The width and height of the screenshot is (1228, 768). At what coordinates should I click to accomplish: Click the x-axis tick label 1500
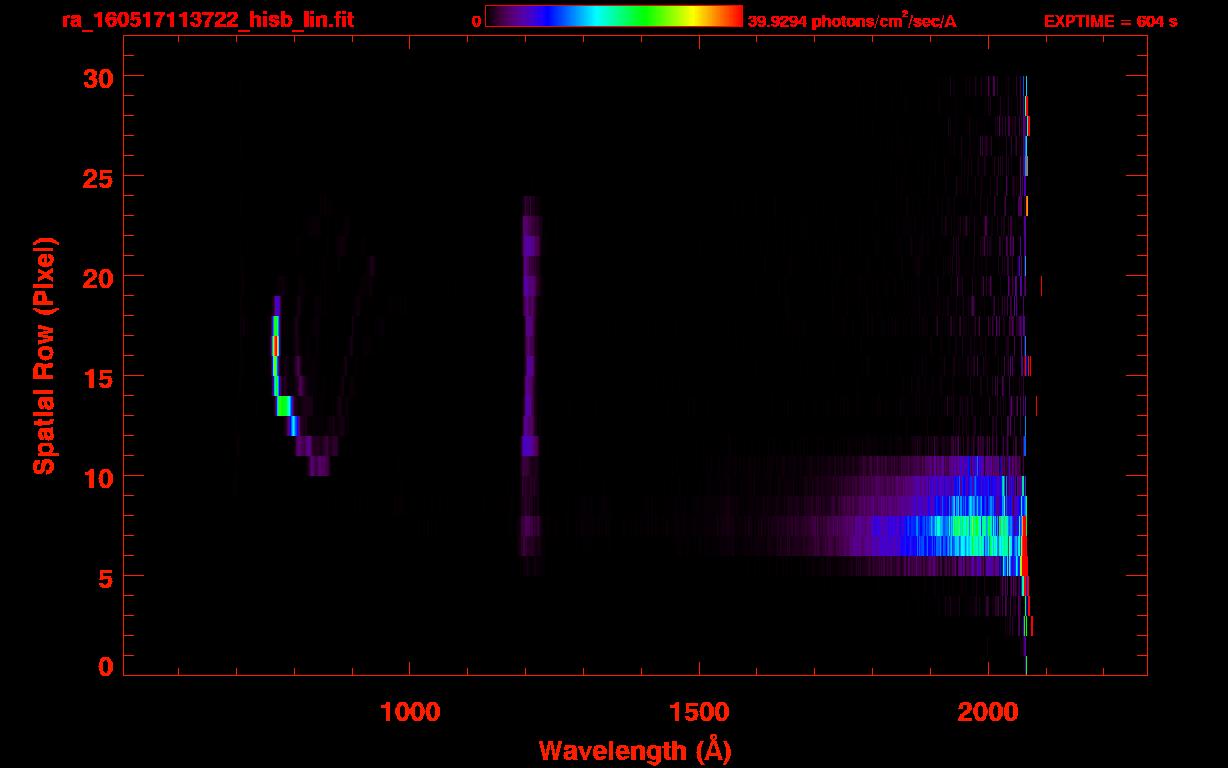point(698,710)
